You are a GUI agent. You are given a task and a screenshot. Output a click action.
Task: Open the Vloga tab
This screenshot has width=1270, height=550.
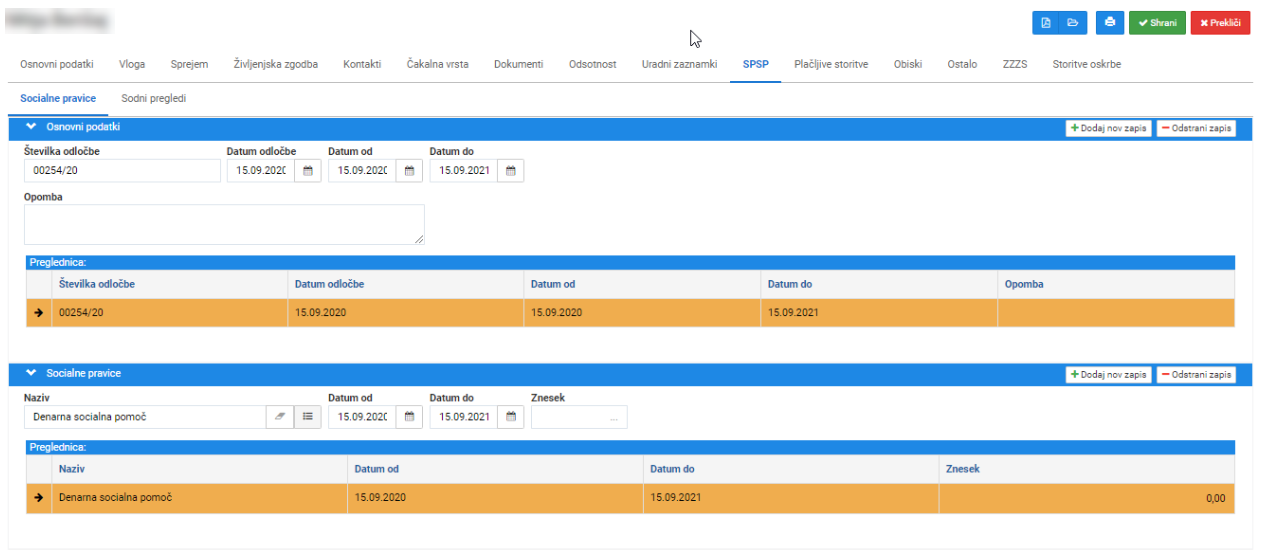click(x=132, y=64)
